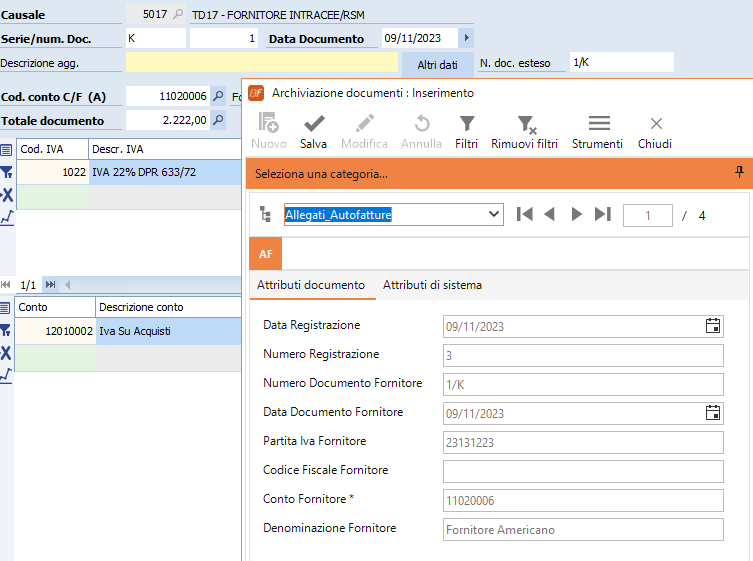Image resolution: width=753 pixels, height=561 pixels.
Task: Click the N. doc. esteso field
Action: [621, 62]
